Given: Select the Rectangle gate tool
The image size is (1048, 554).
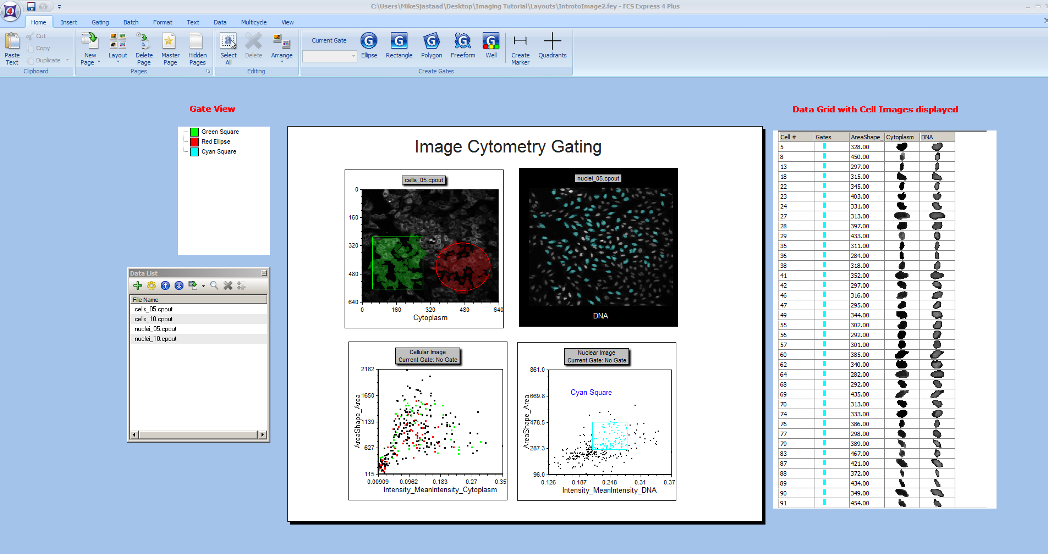Looking at the screenshot, I should coord(399,45).
